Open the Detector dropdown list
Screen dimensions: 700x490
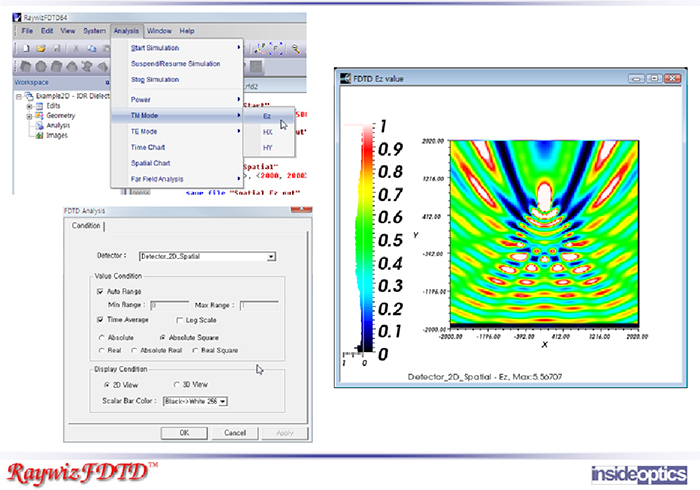coord(271,257)
